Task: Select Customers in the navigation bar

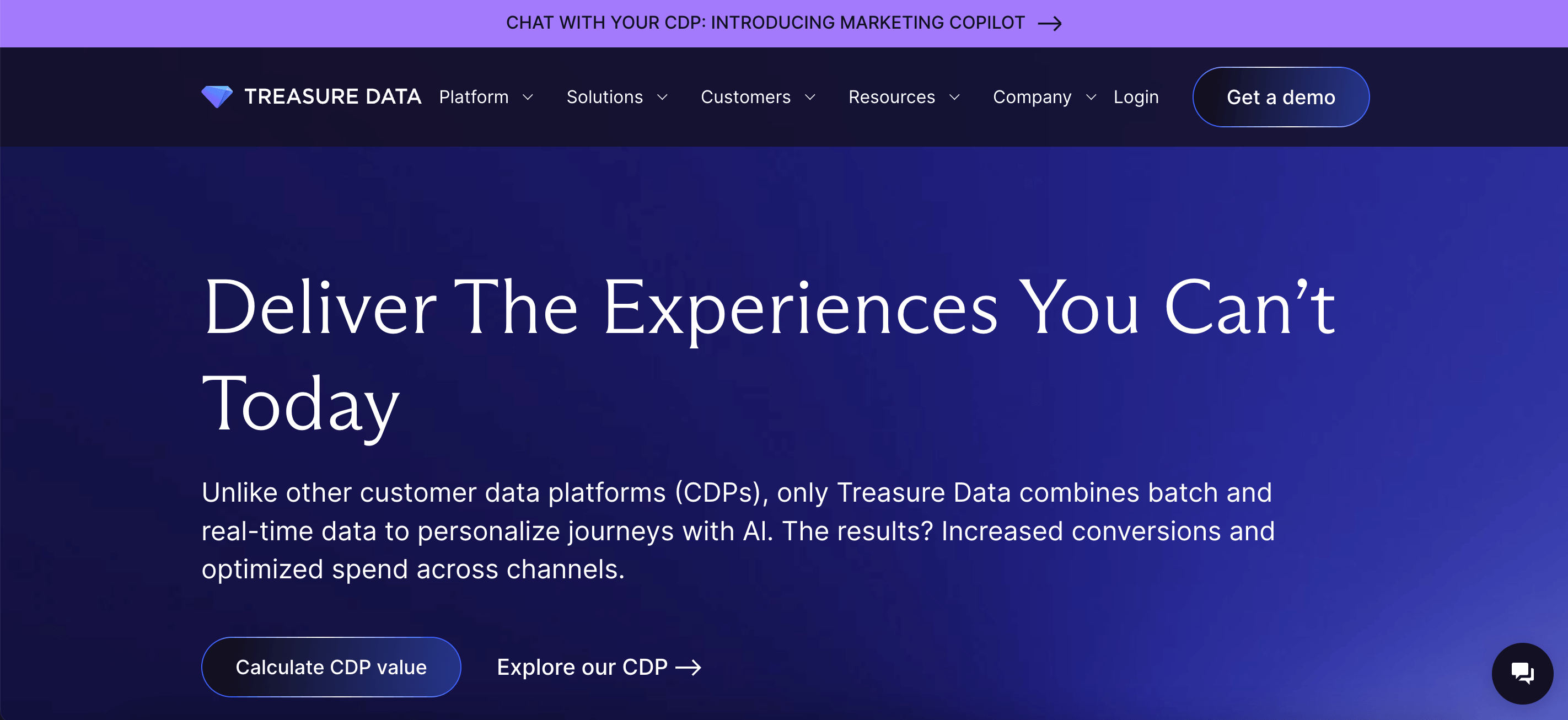Action: 745,97
